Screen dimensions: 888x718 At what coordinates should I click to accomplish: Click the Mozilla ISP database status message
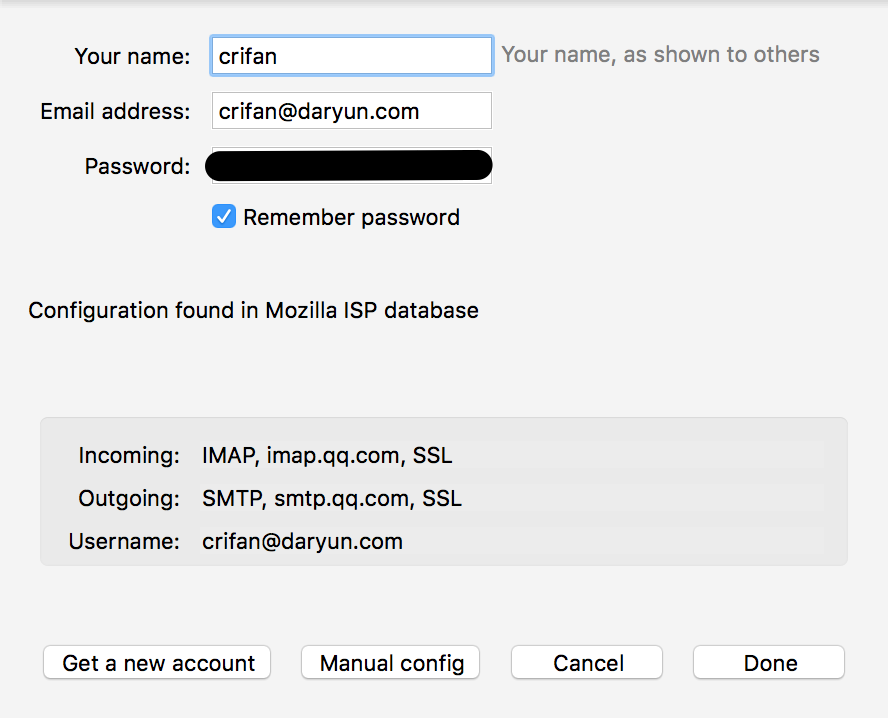(x=253, y=310)
